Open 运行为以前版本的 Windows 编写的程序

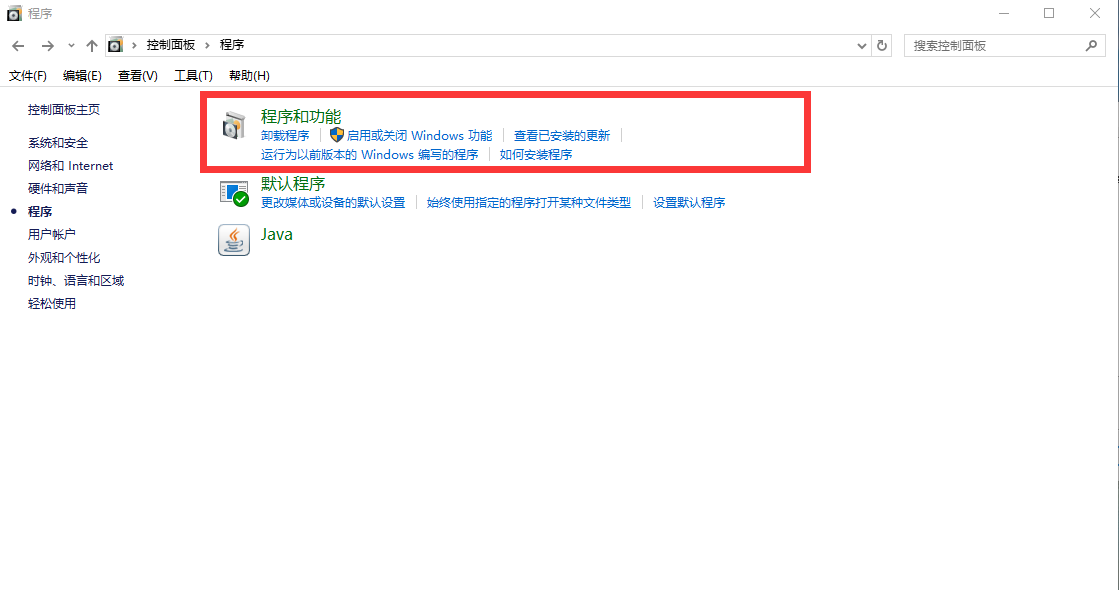pos(370,155)
